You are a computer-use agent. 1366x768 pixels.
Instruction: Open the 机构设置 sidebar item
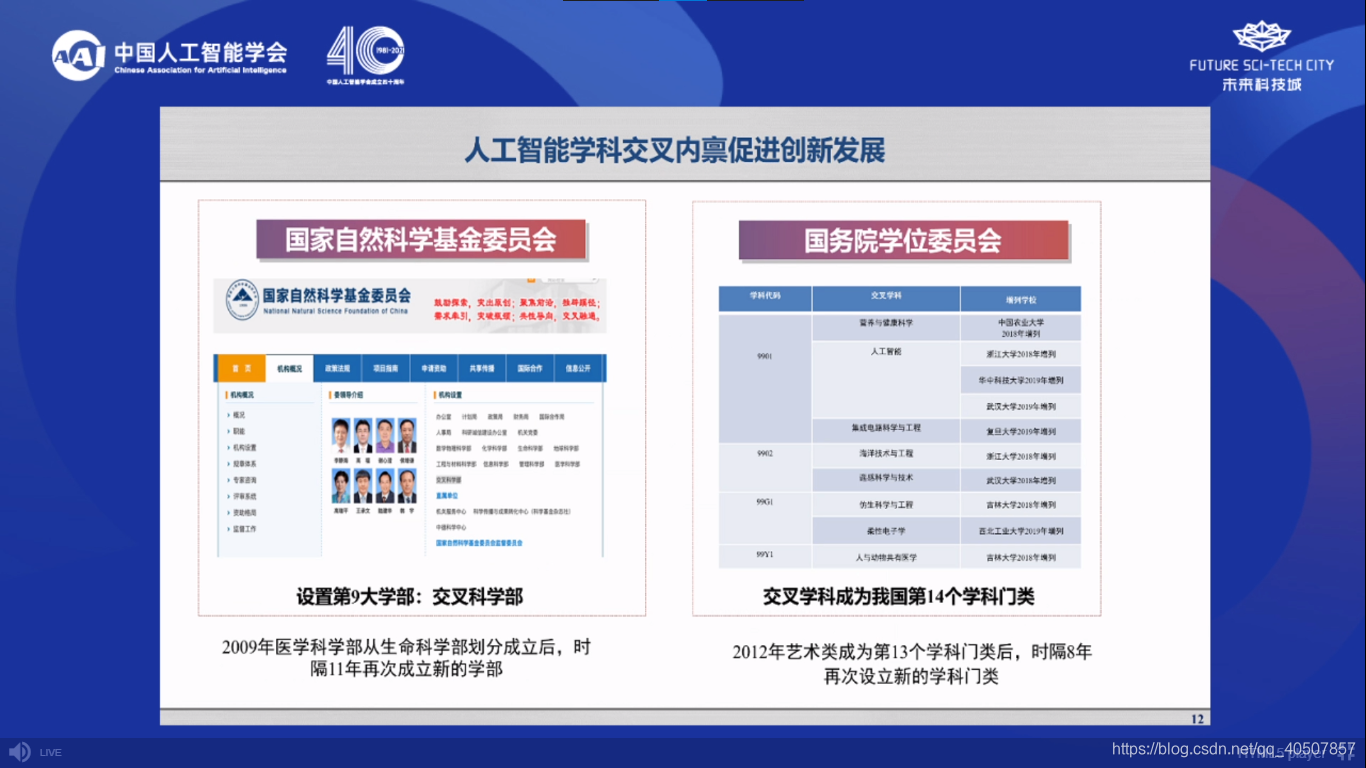click(244, 447)
